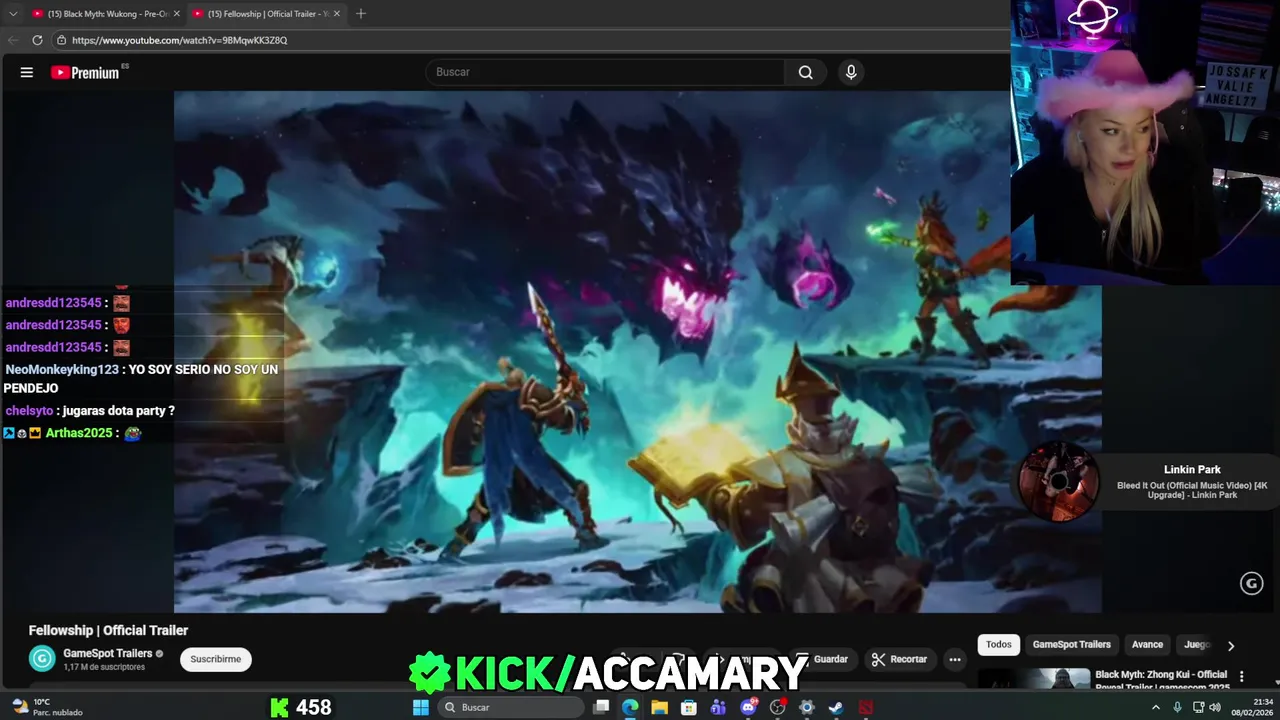Screen dimensions: 1280x720
Task: Open options menu for Zhong Kui recommendation
Action: coord(1242,677)
